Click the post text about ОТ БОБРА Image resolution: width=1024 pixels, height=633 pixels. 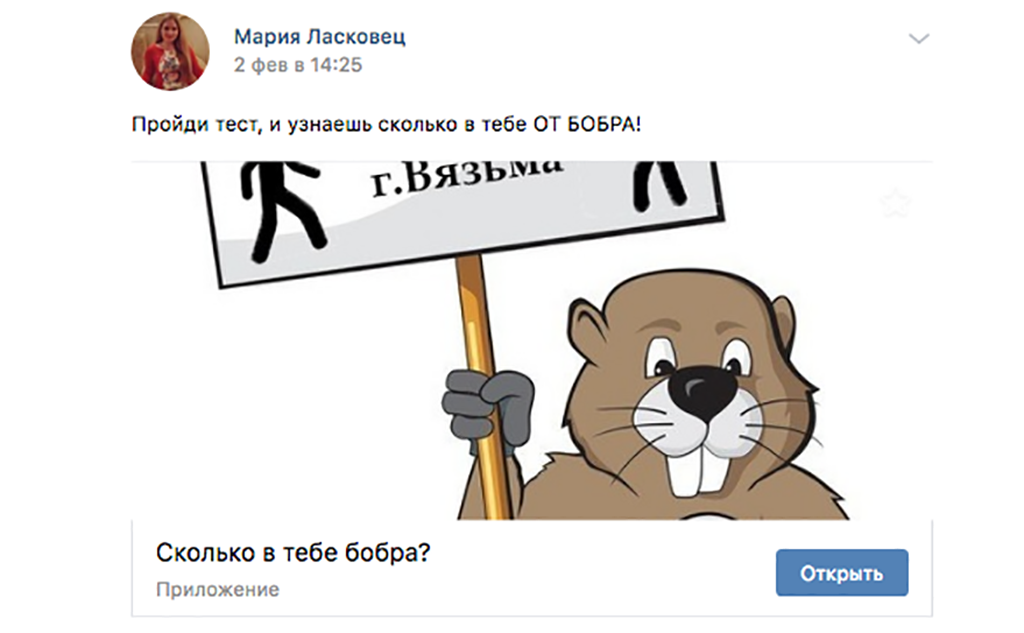pos(387,124)
